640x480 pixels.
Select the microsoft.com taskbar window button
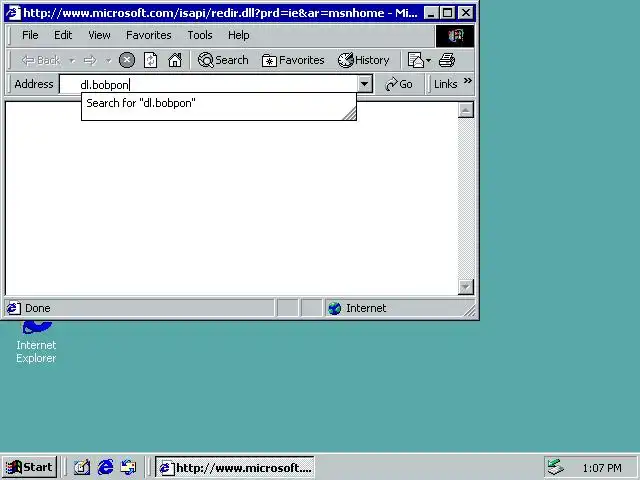point(235,467)
